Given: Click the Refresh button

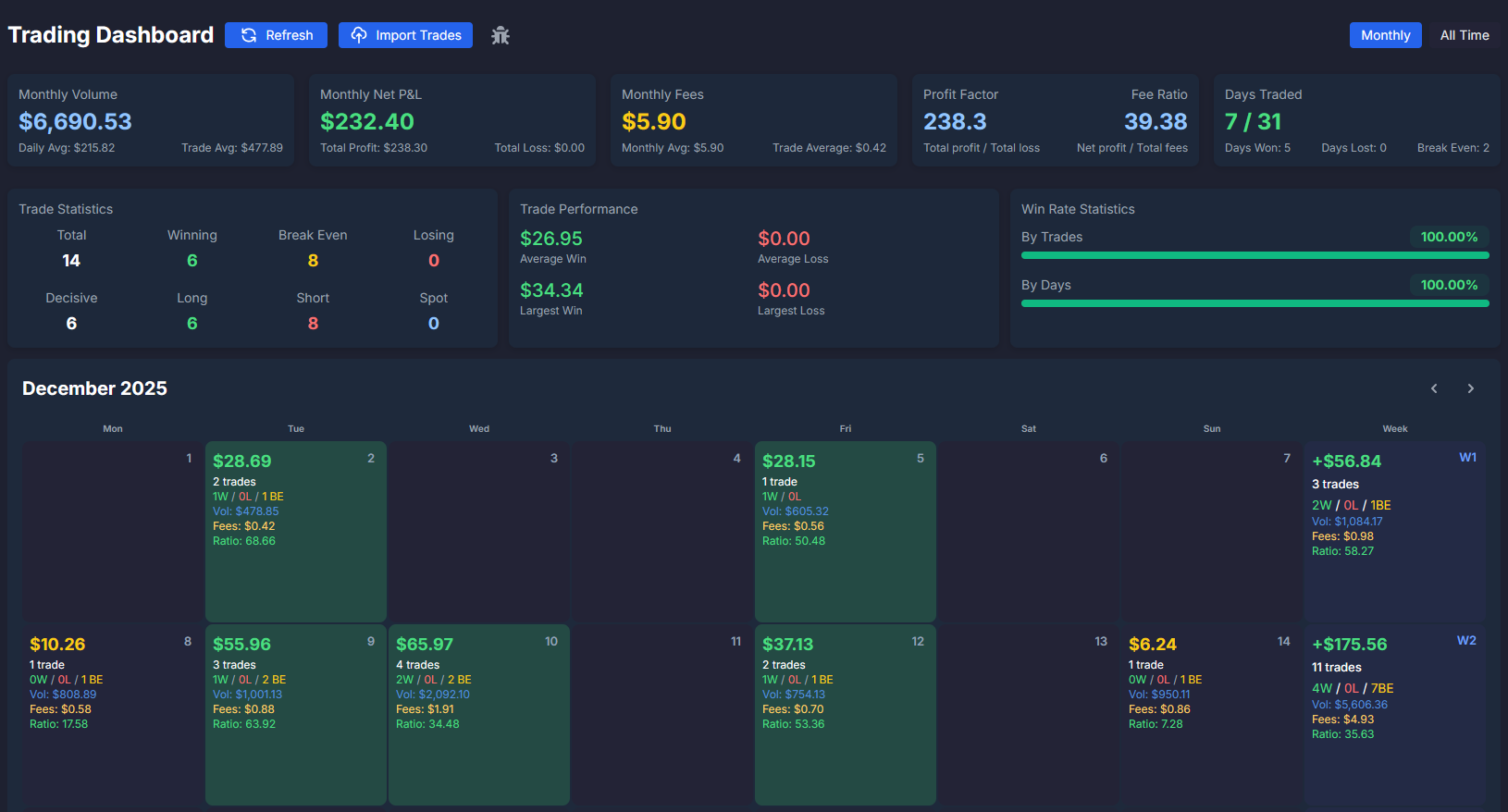Looking at the screenshot, I should click(276, 35).
